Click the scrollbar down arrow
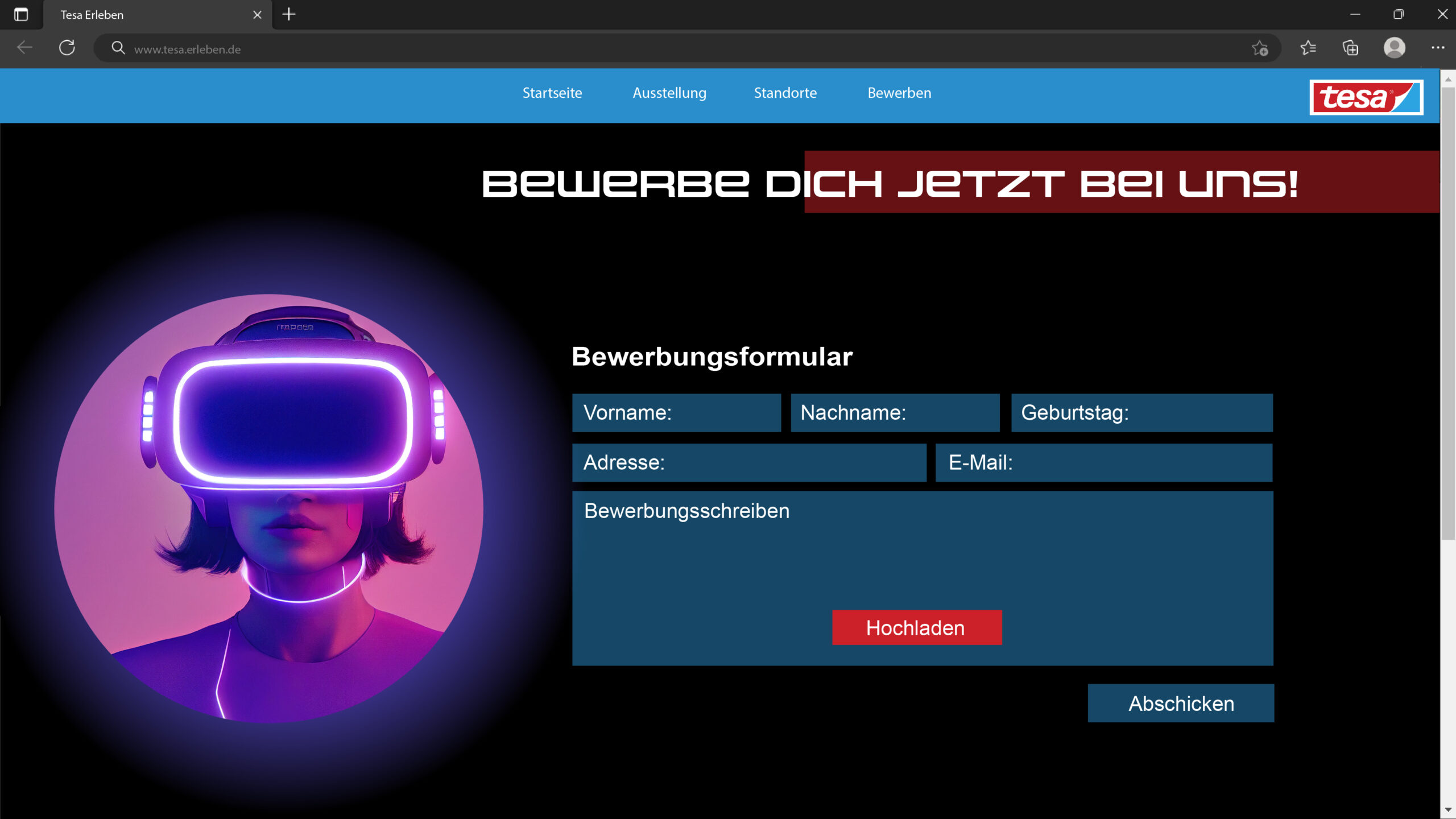 click(x=1447, y=810)
